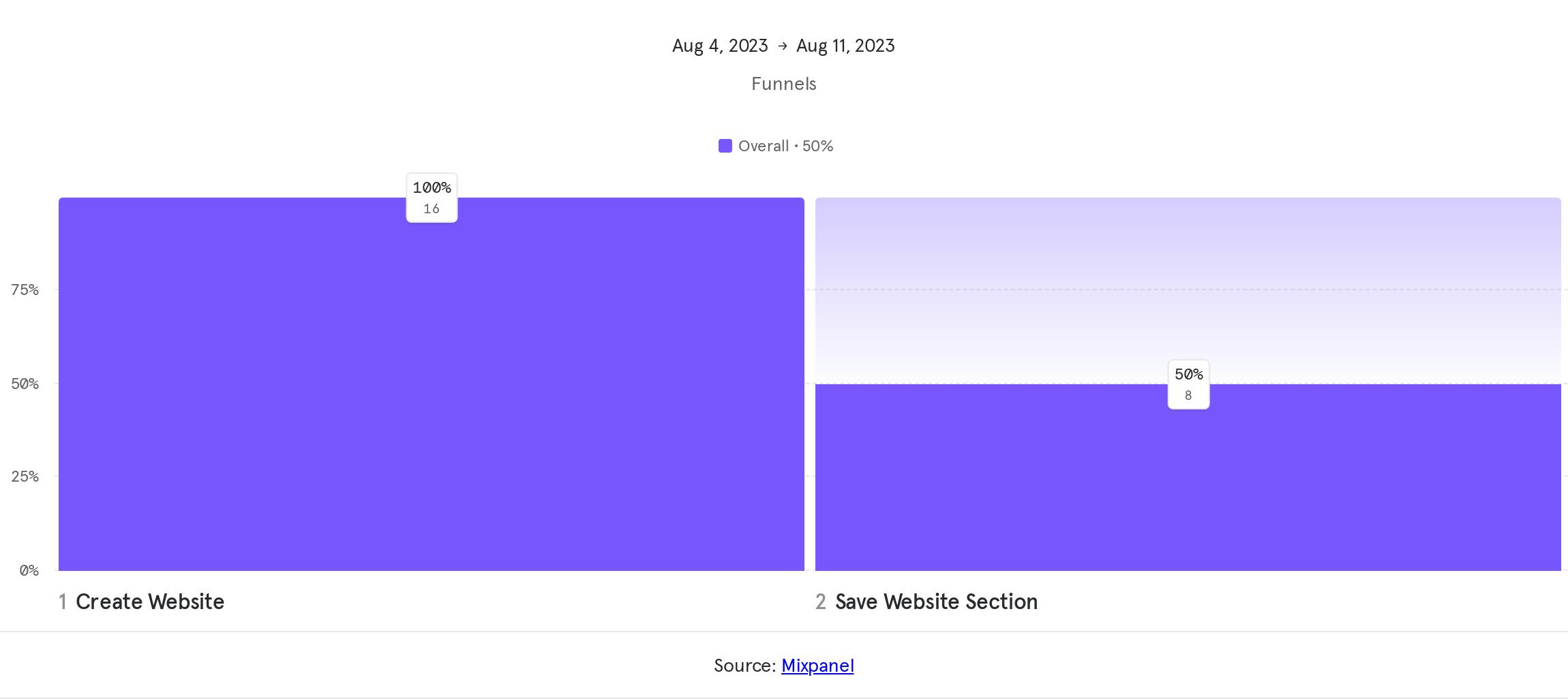Select the Overall 50% legend label
Screen dimensions: 1568x699
785,146
